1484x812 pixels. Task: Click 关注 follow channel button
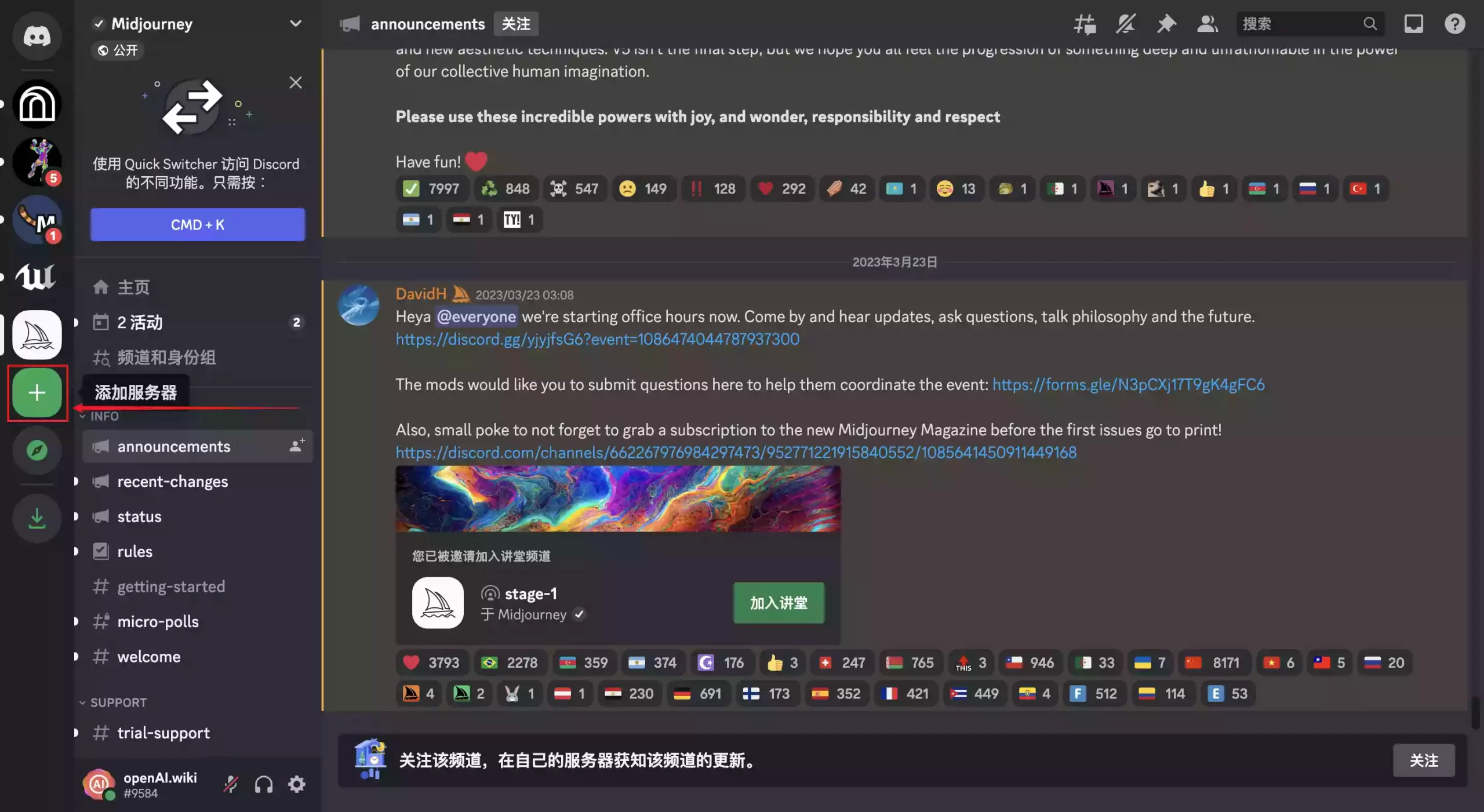pyautogui.click(x=1422, y=761)
